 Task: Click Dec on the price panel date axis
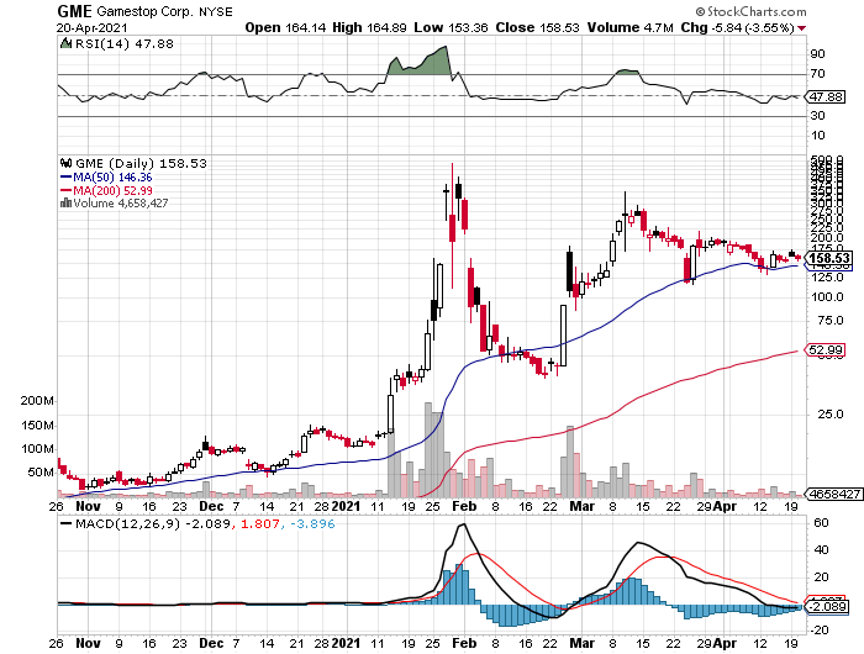point(211,506)
